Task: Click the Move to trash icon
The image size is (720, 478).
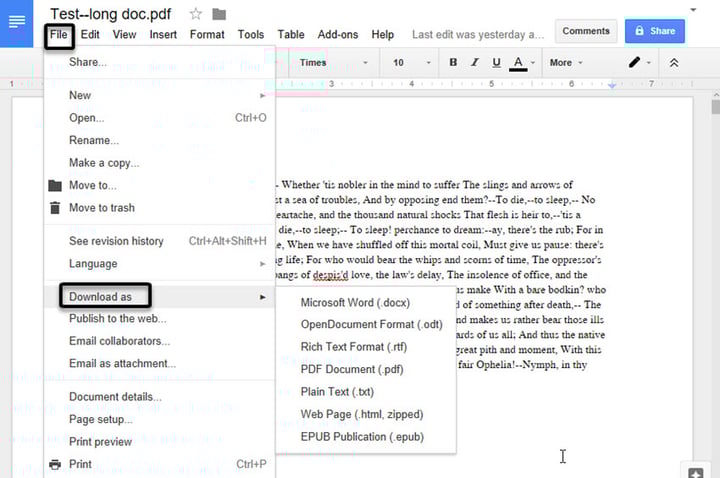Action: [55, 208]
